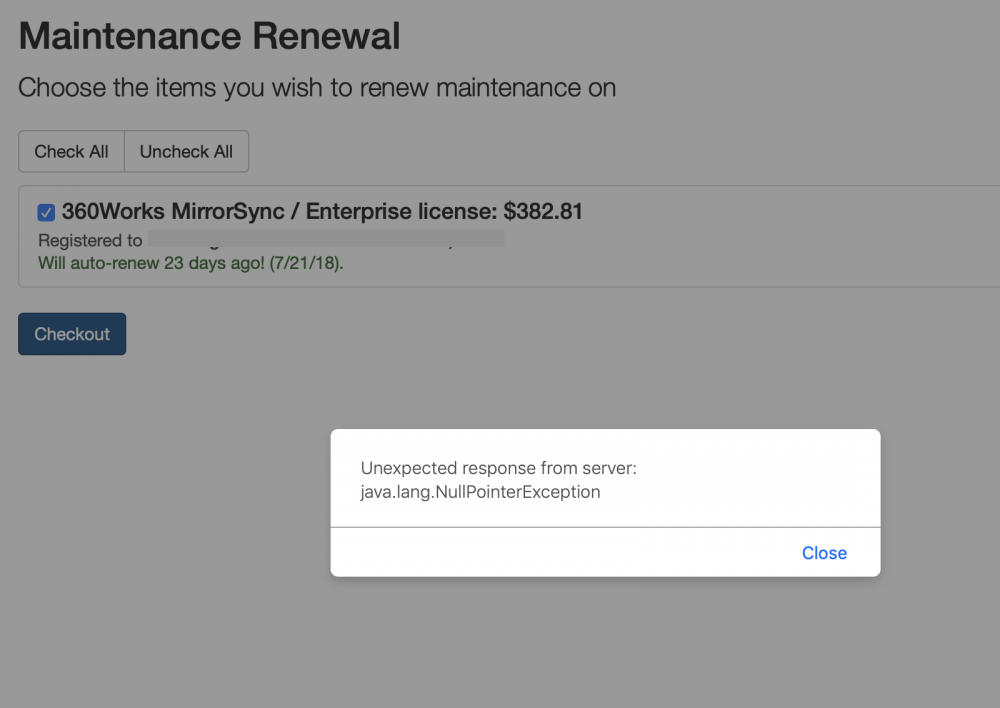
Task: Click the redacted registrant name bar
Action: pos(326,239)
